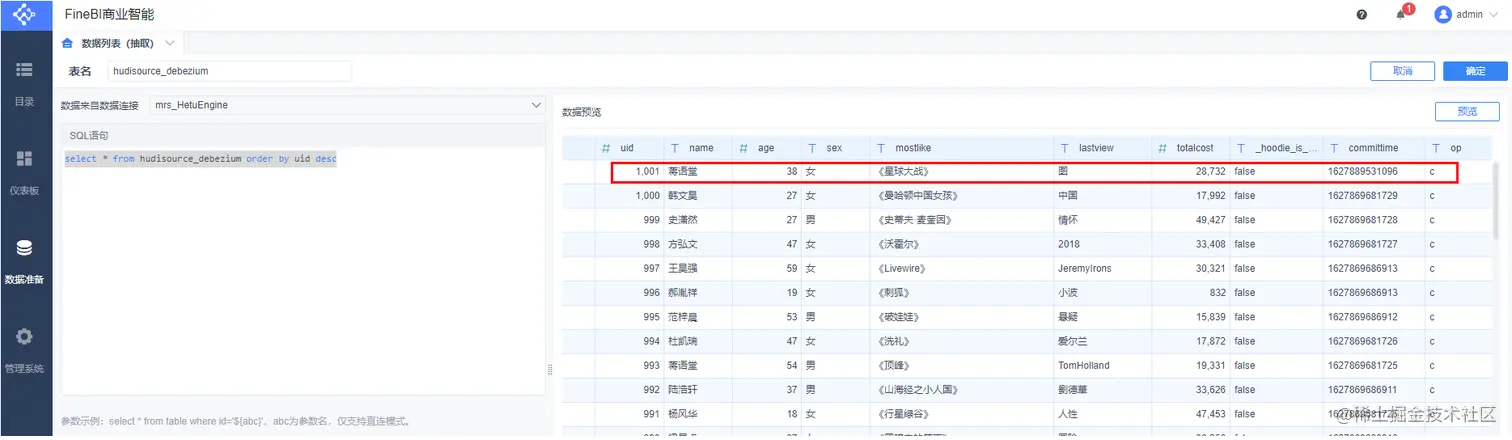Click the text type icon of committime column
The height and width of the screenshot is (440, 1512).
1334,148
